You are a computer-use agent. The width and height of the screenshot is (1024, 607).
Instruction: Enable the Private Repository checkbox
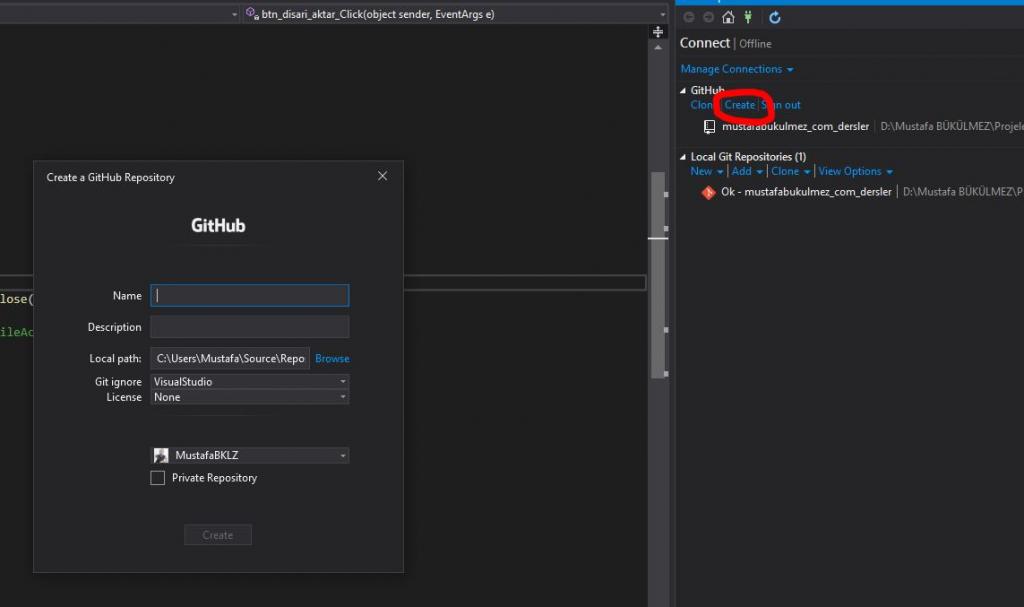[157, 478]
